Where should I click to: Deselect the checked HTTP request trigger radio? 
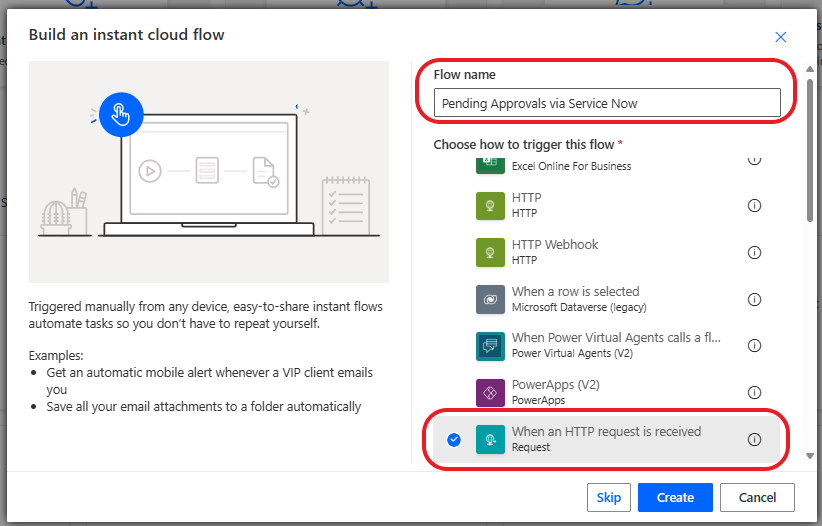pos(454,439)
